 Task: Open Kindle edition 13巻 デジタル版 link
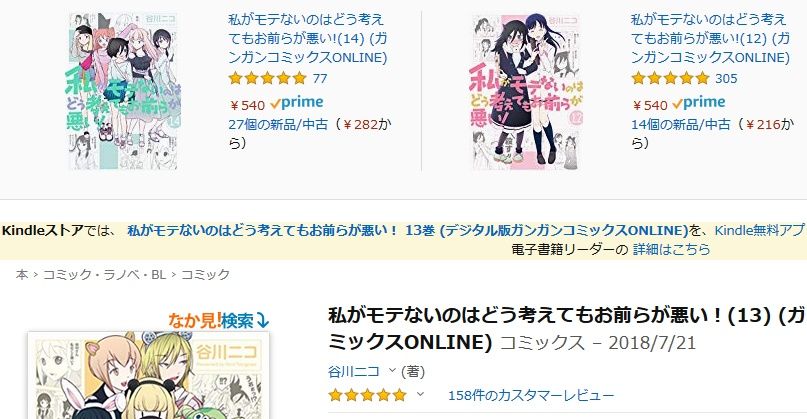pyautogui.click(x=408, y=230)
